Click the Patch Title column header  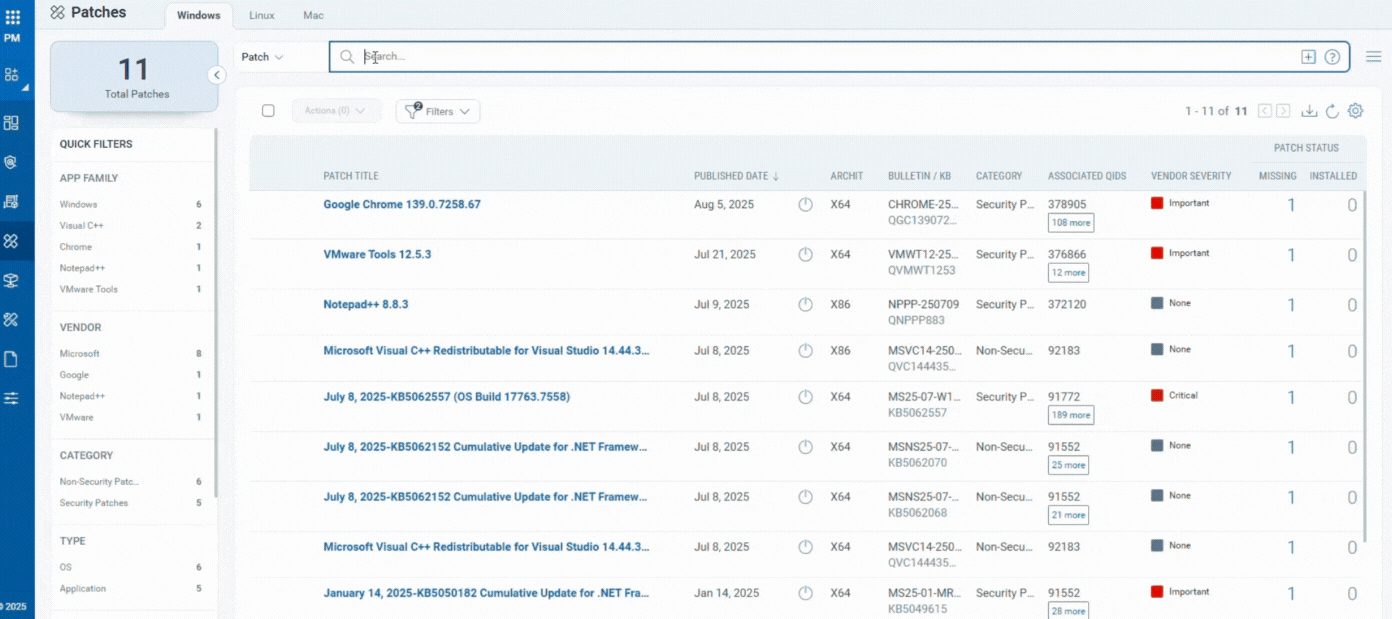tap(351, 176)
